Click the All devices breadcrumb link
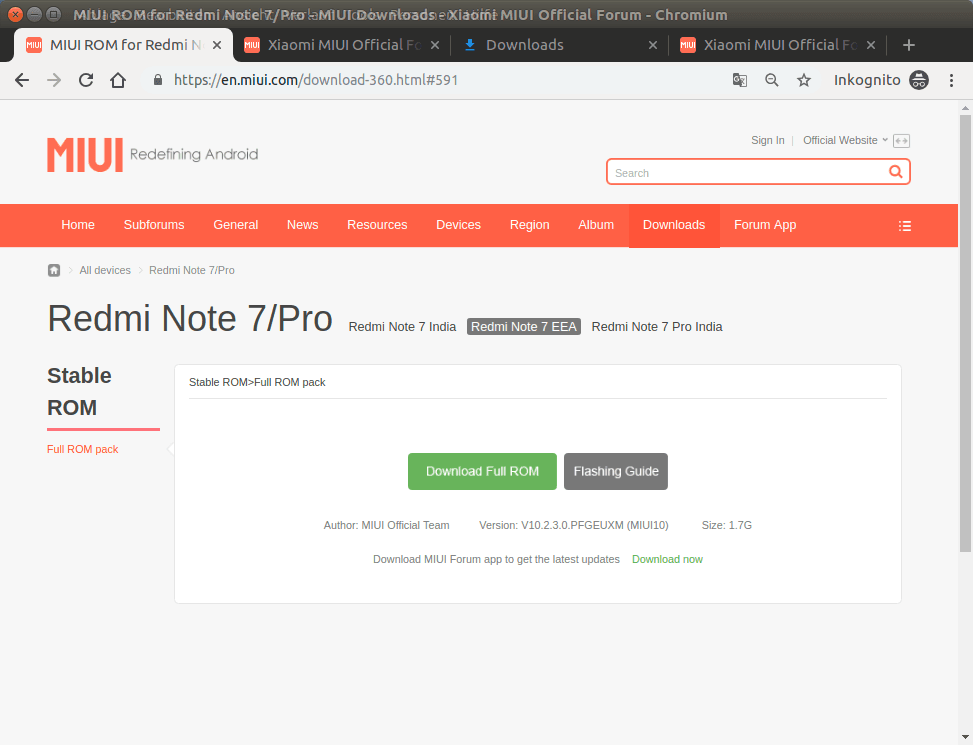This screenshot has width=973, height=745. pyautogui.click(x=105, y=270)
